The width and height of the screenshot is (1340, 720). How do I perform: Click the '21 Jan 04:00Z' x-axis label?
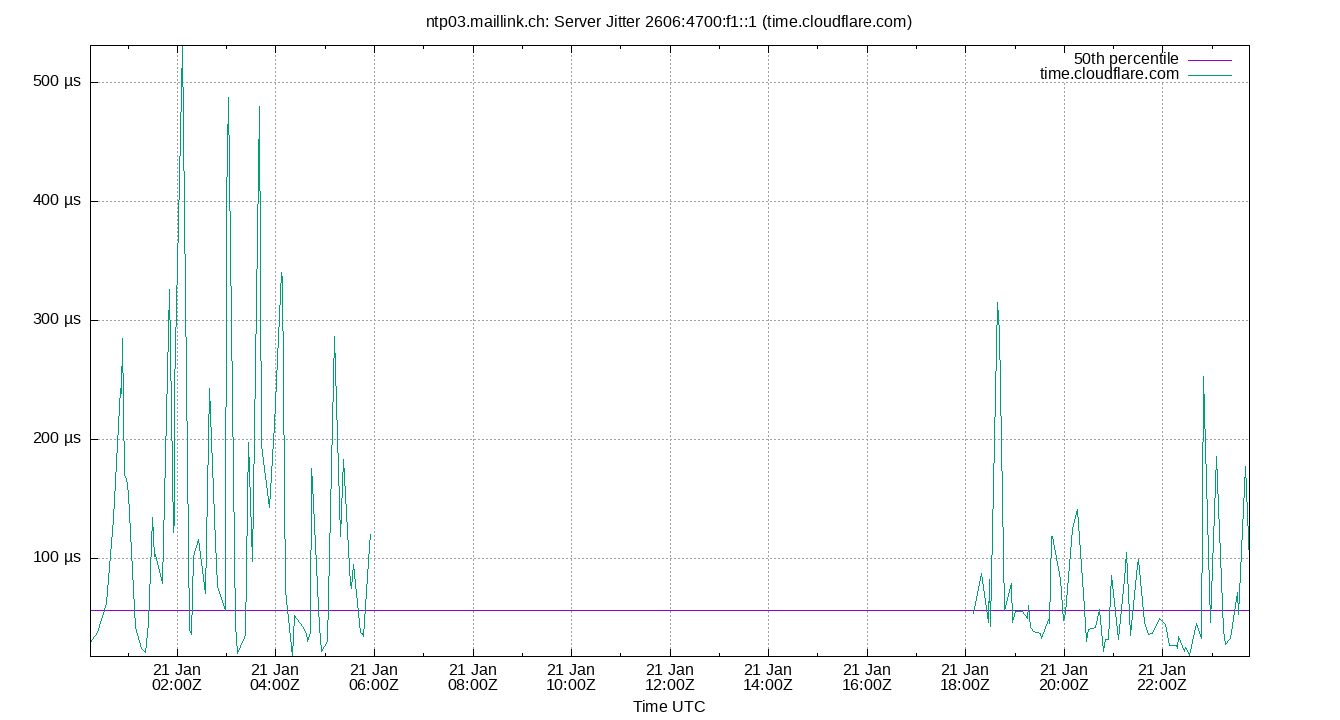275,677
